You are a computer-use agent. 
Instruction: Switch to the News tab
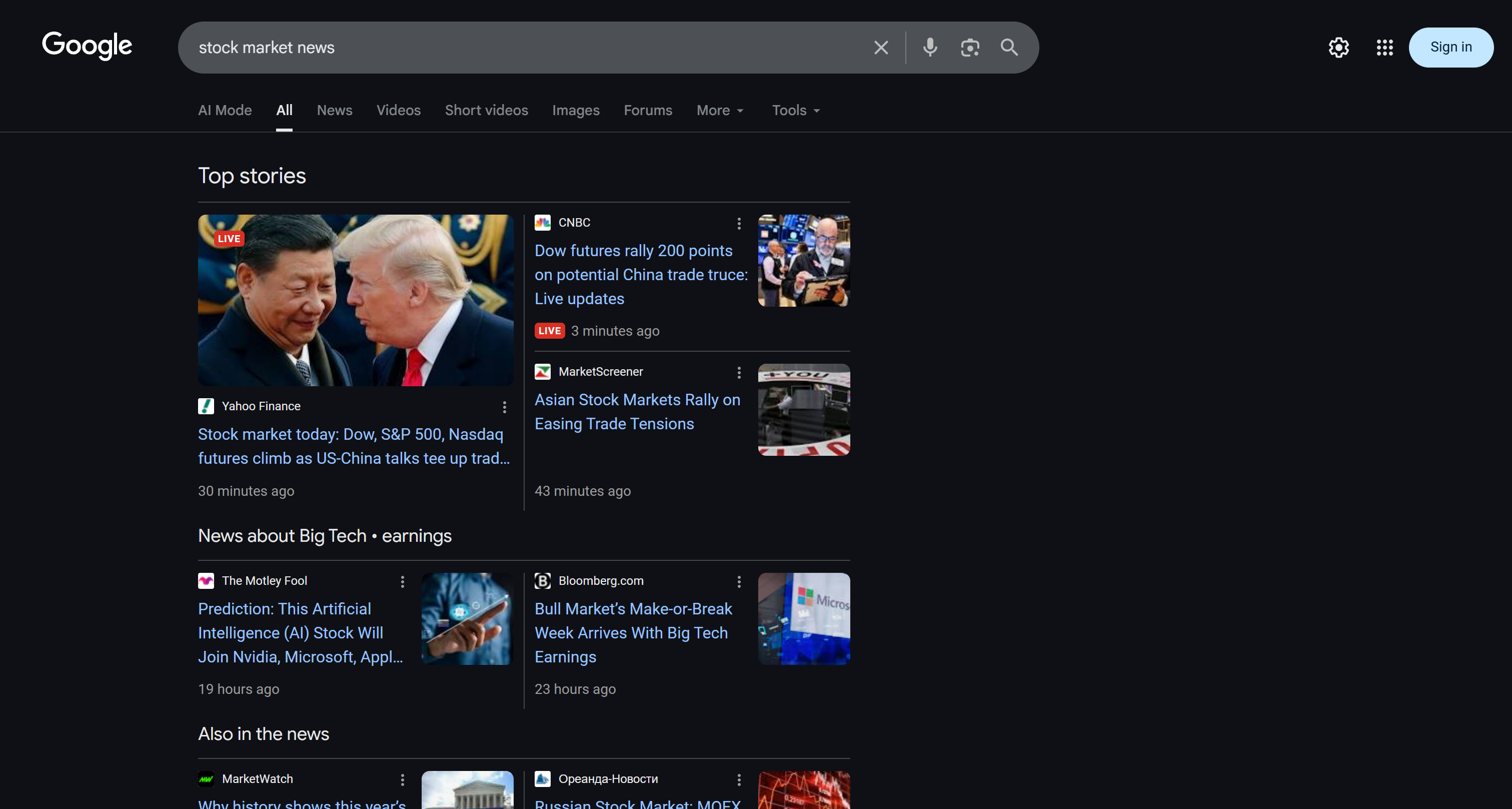tap(334, 111)
